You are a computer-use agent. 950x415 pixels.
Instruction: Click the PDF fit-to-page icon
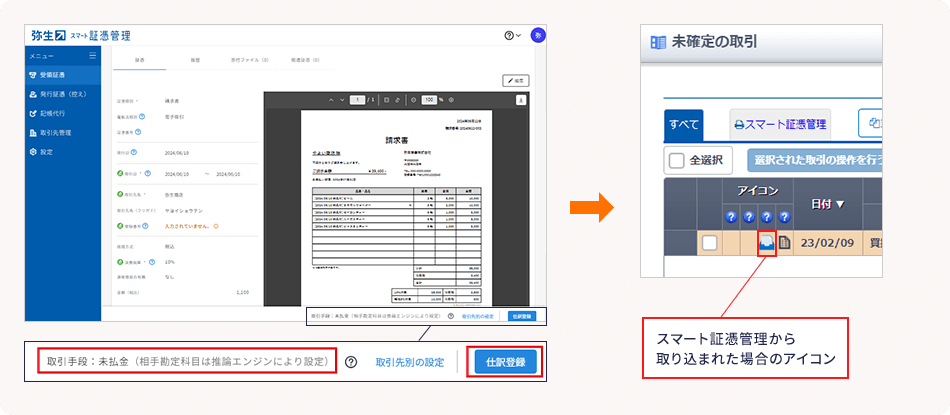tap(387, 100)
